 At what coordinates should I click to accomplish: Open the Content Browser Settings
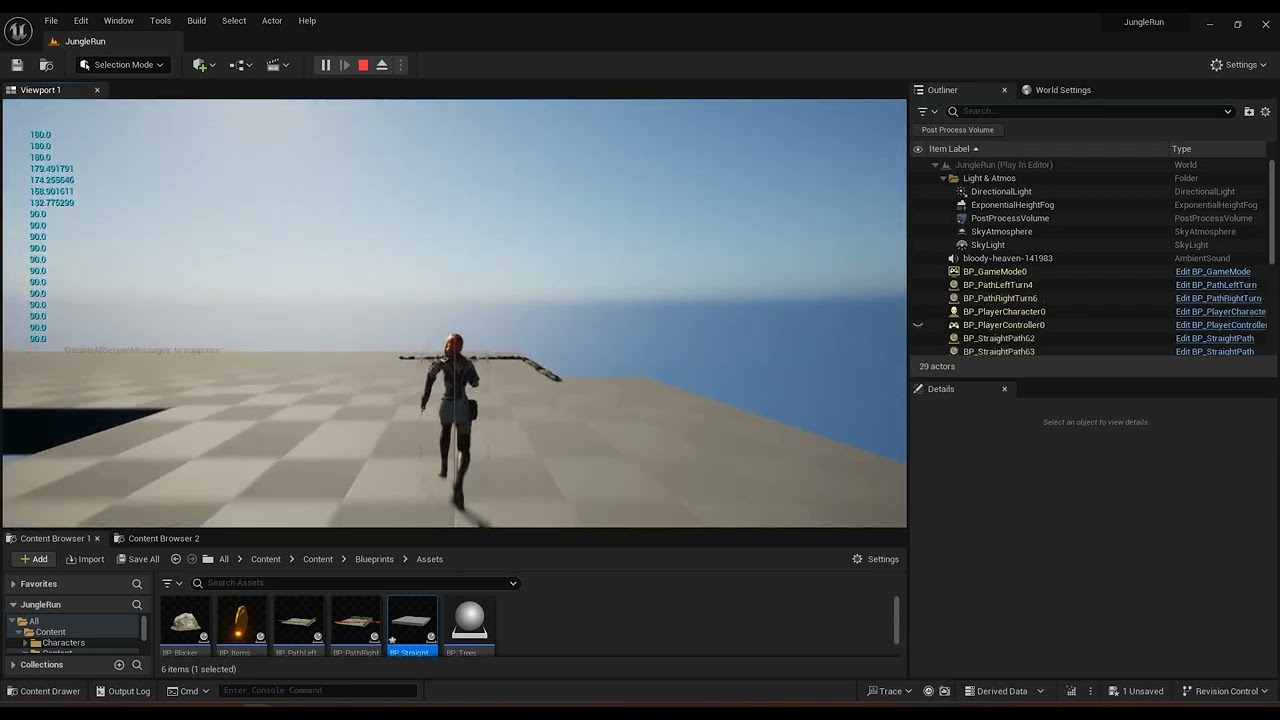point(875,559)
